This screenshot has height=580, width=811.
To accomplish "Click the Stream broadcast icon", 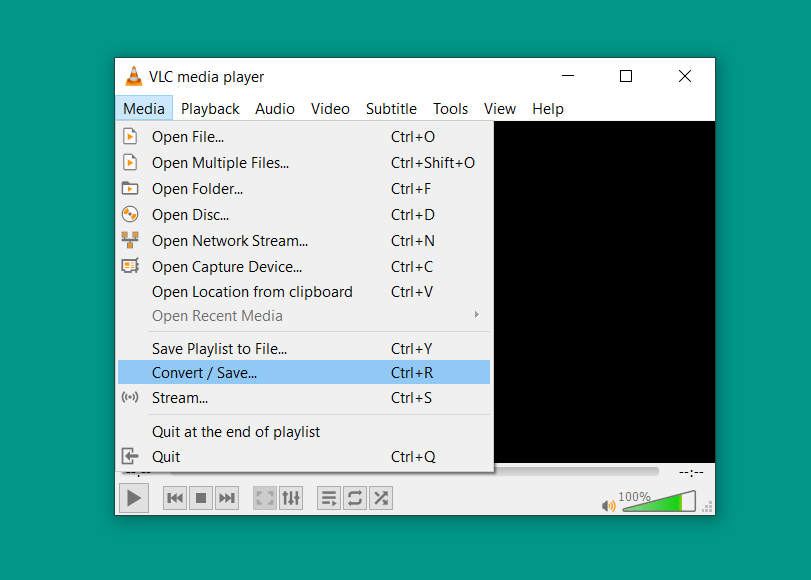I will (130, 397).
